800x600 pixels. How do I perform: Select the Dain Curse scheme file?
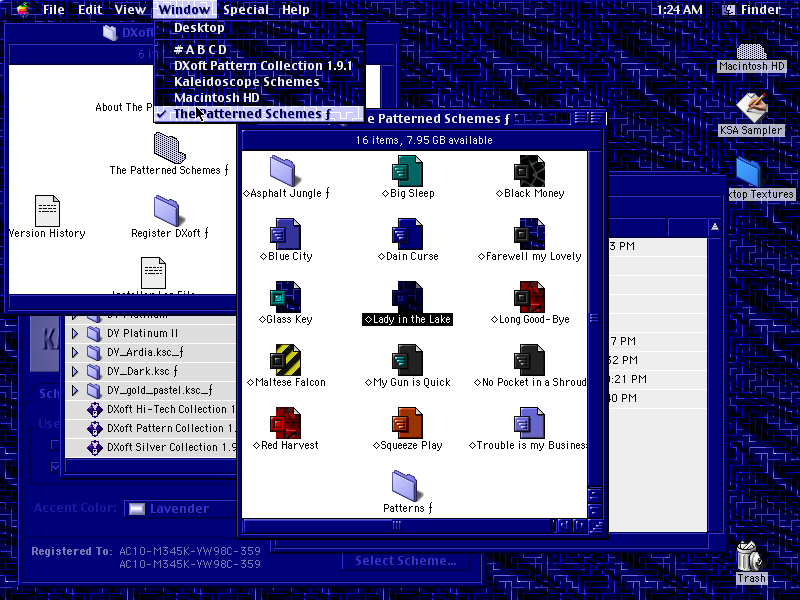(407, 234)
